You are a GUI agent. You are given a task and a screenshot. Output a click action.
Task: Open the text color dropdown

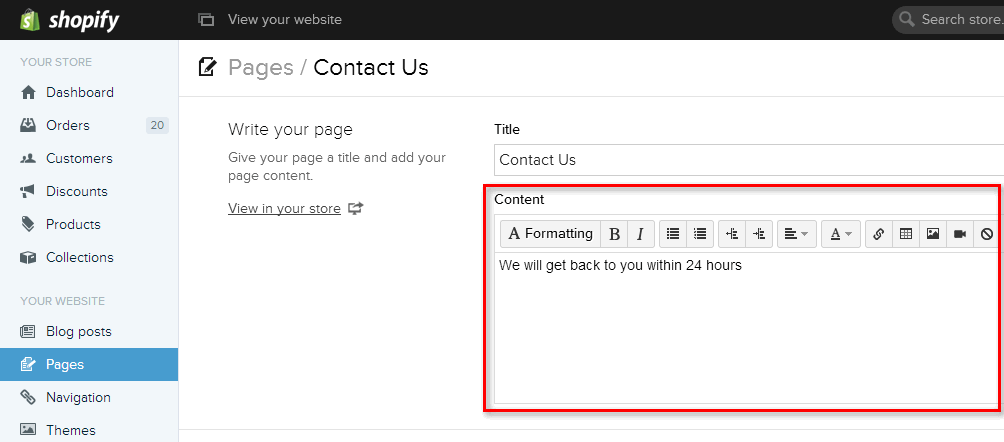841,234
